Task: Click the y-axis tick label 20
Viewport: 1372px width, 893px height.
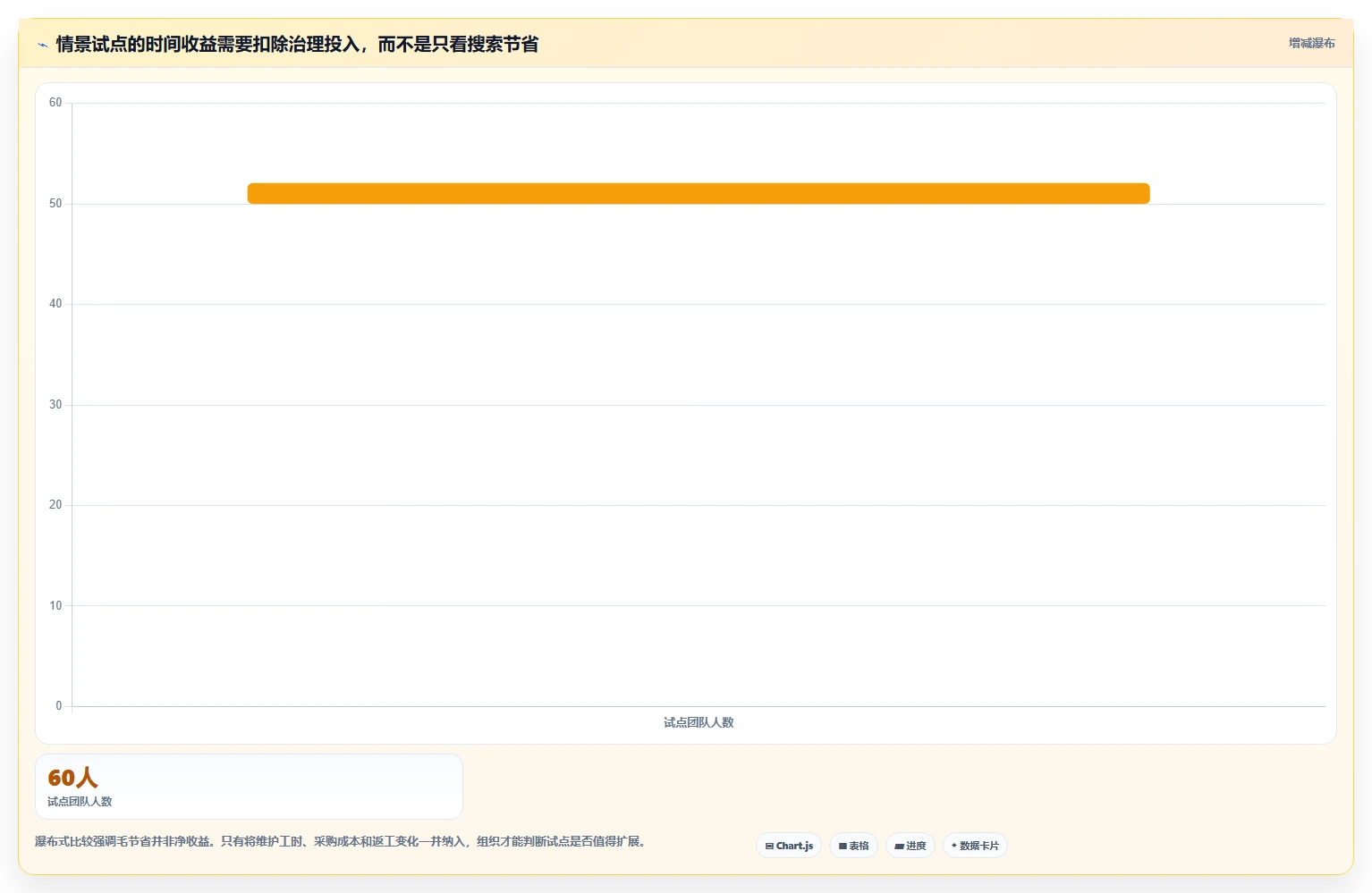Action: pos(55,505)
